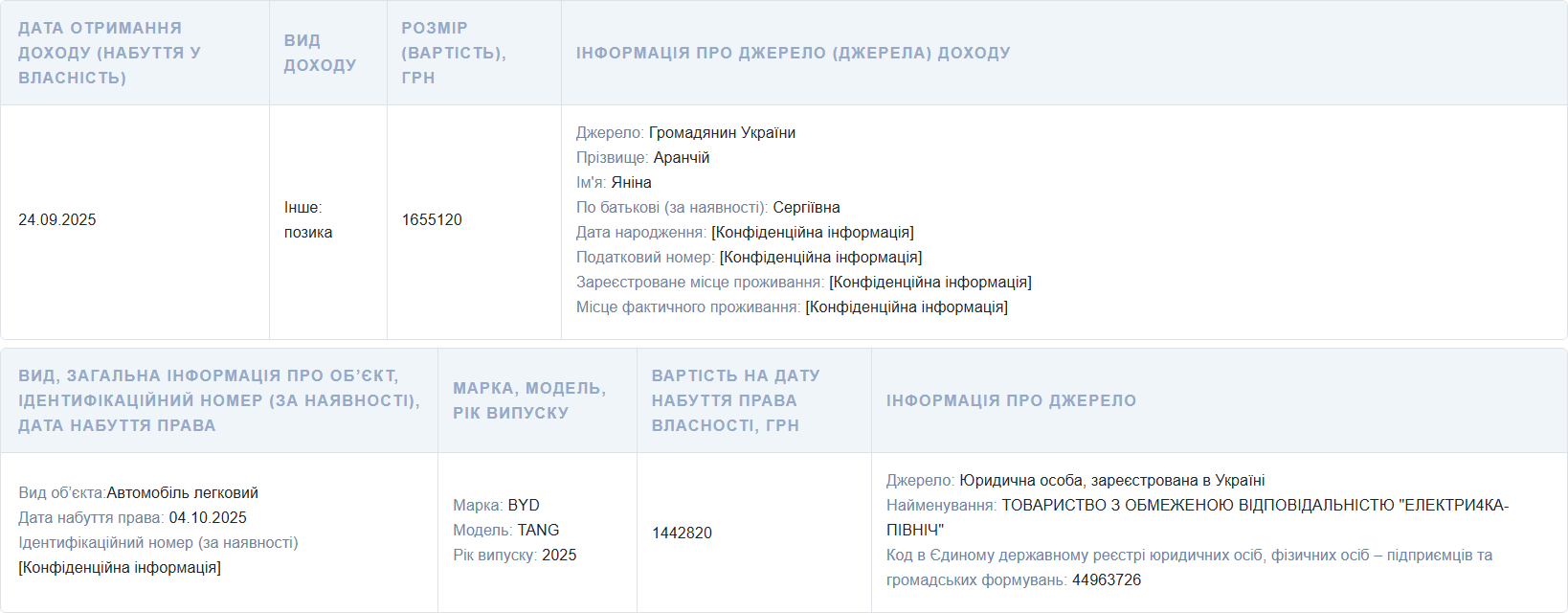Click the car model "TANG"
This screenshot has width=1568, height=613.
538,531
